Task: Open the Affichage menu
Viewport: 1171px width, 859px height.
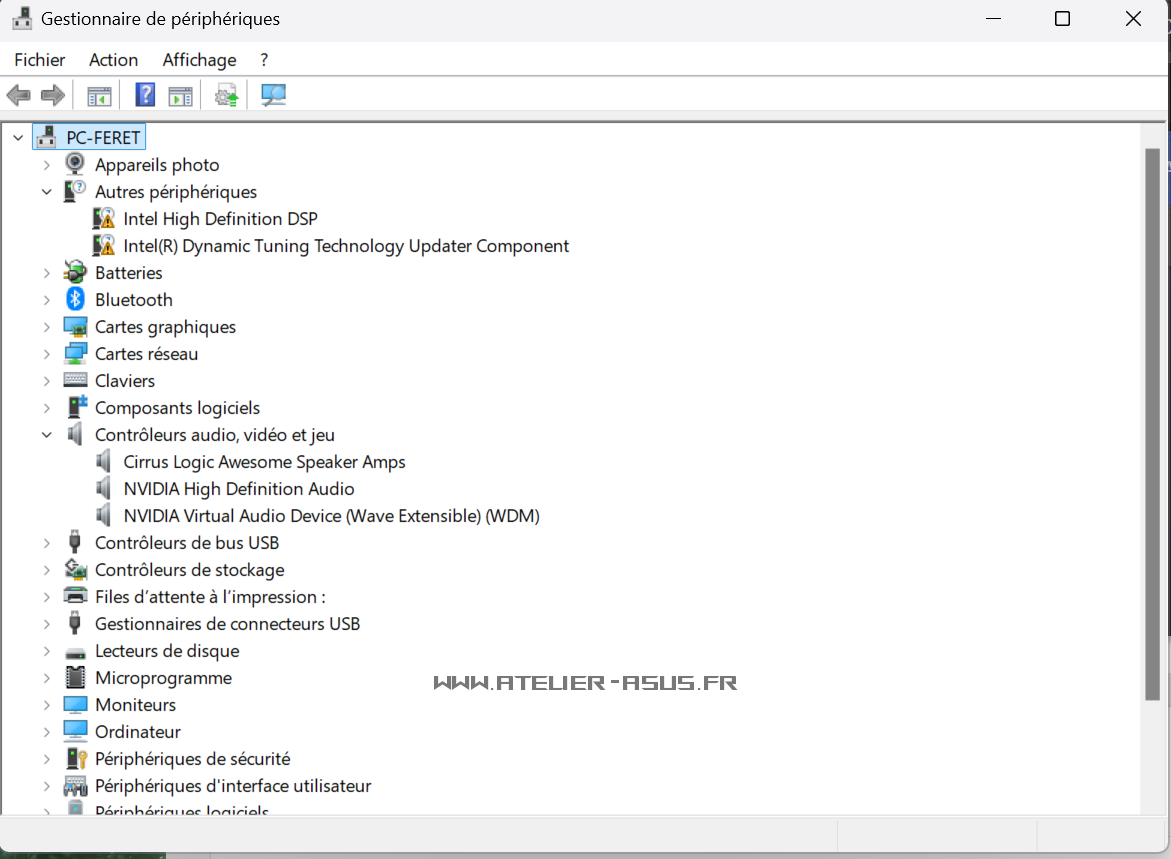Action: pyautogui.click(x=199, y=60)
